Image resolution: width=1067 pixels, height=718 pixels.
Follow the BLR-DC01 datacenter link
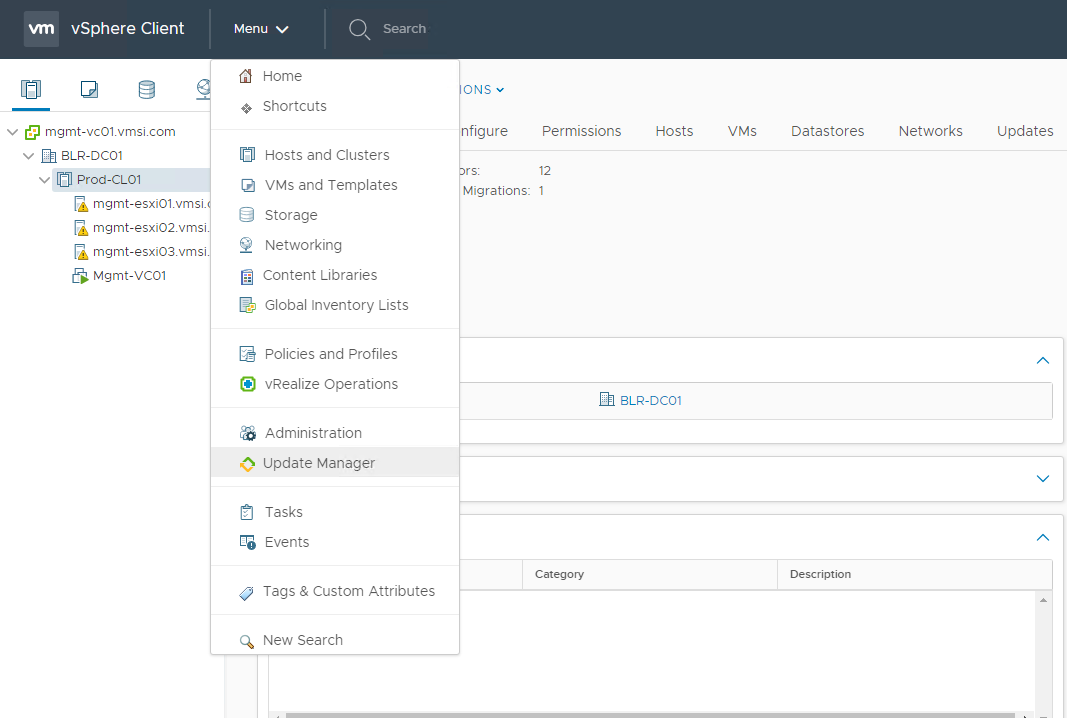click(x=650, y=400)
